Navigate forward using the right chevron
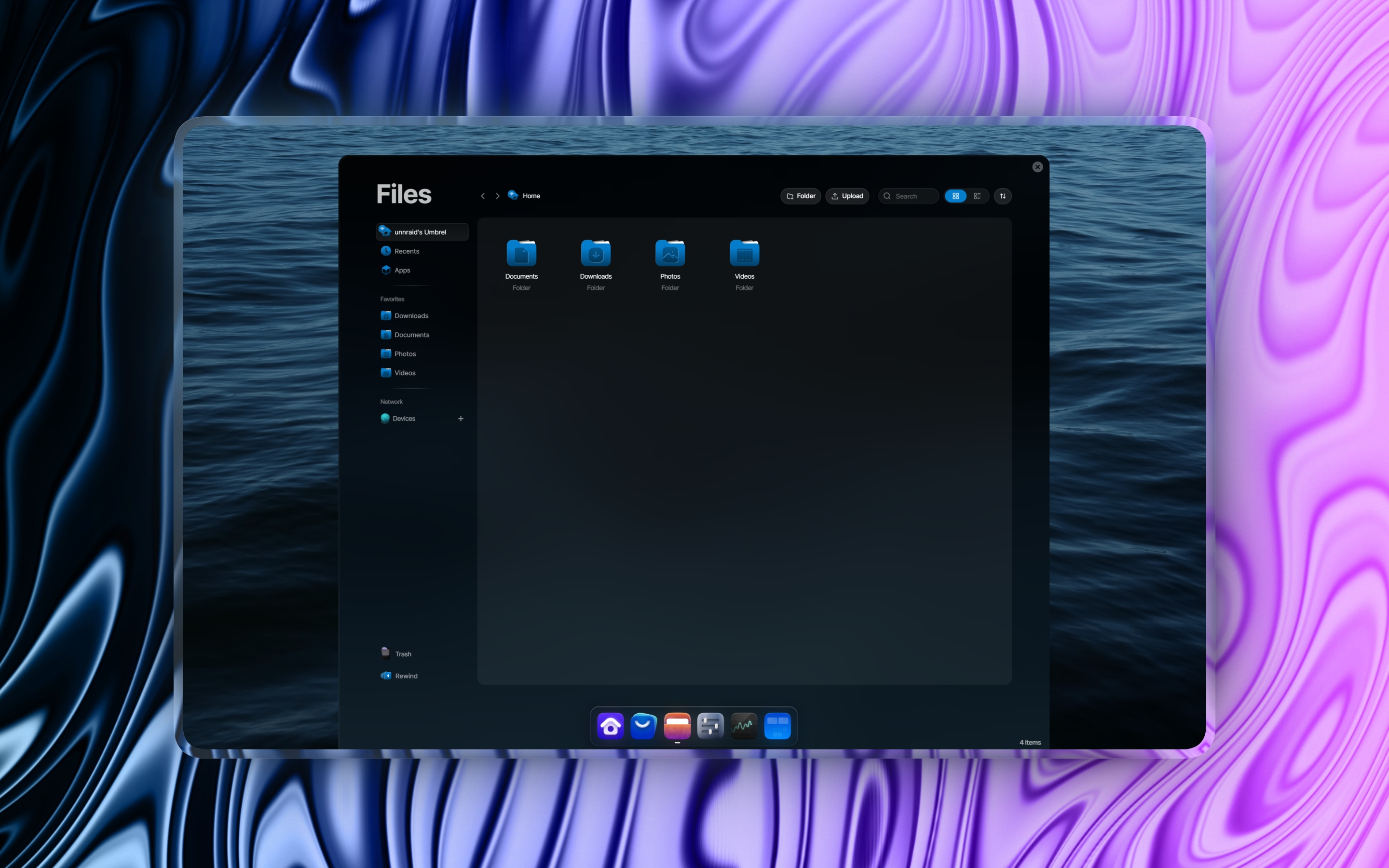1389x868 pixels. point(498,196)
